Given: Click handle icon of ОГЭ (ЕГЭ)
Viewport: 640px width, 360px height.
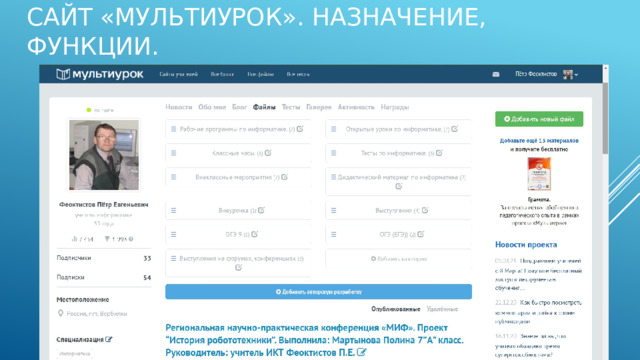Looking at the screenshot, I should (x=333, y=235).
